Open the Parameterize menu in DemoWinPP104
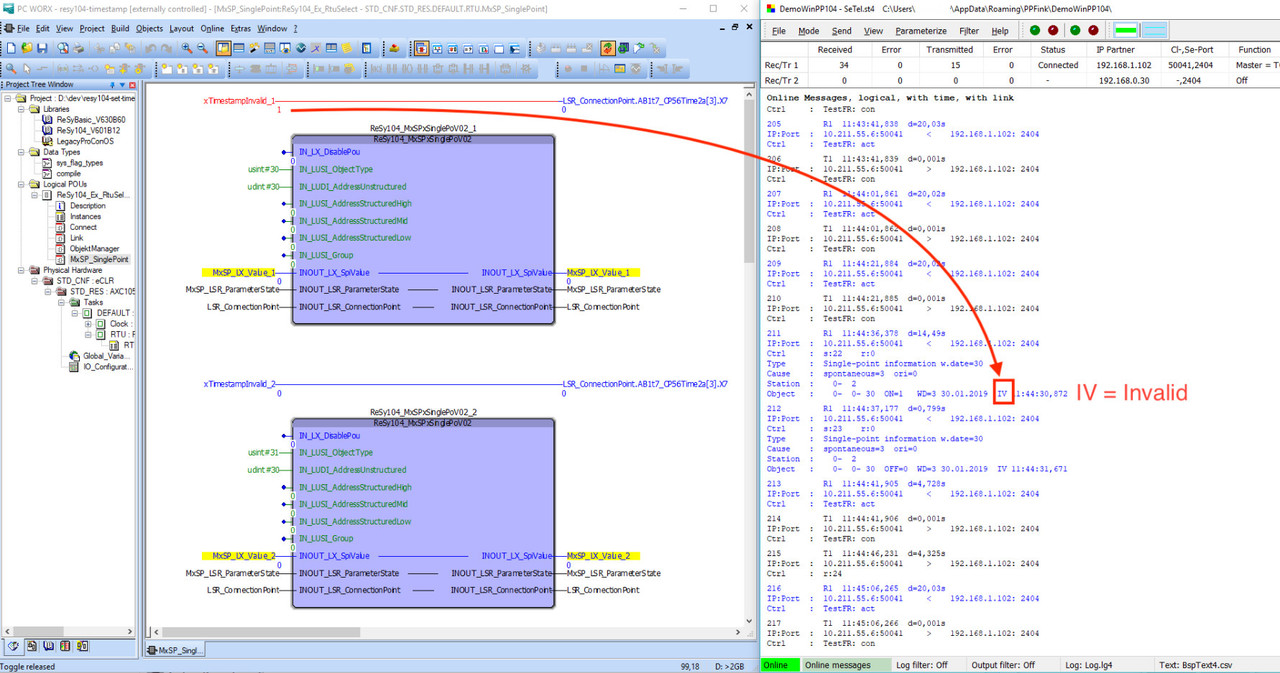The height and width of the screenshot is (673, 1280). coord(921,31)
